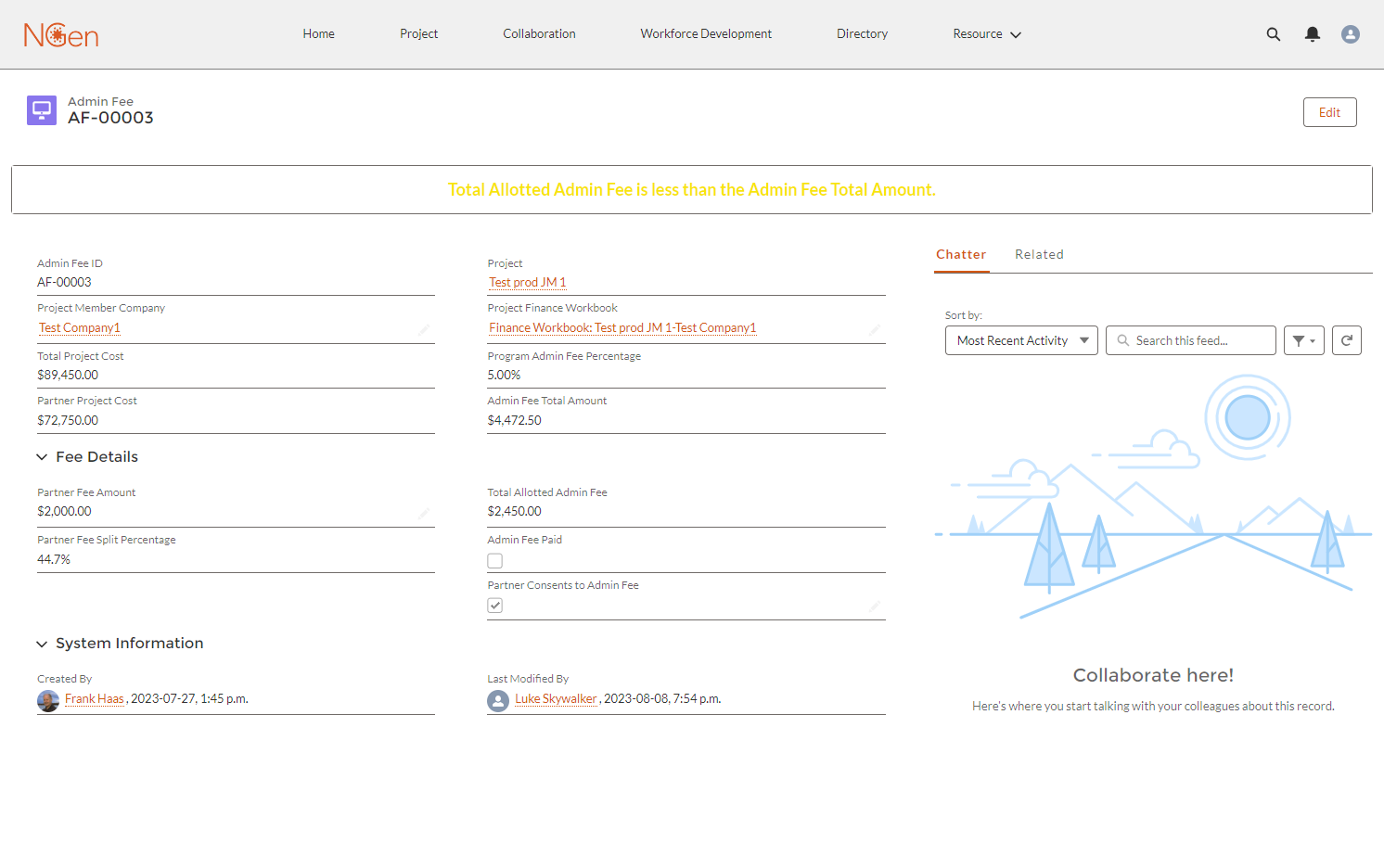Click the Admin Fee Total Amount $4,472.50

515,420
